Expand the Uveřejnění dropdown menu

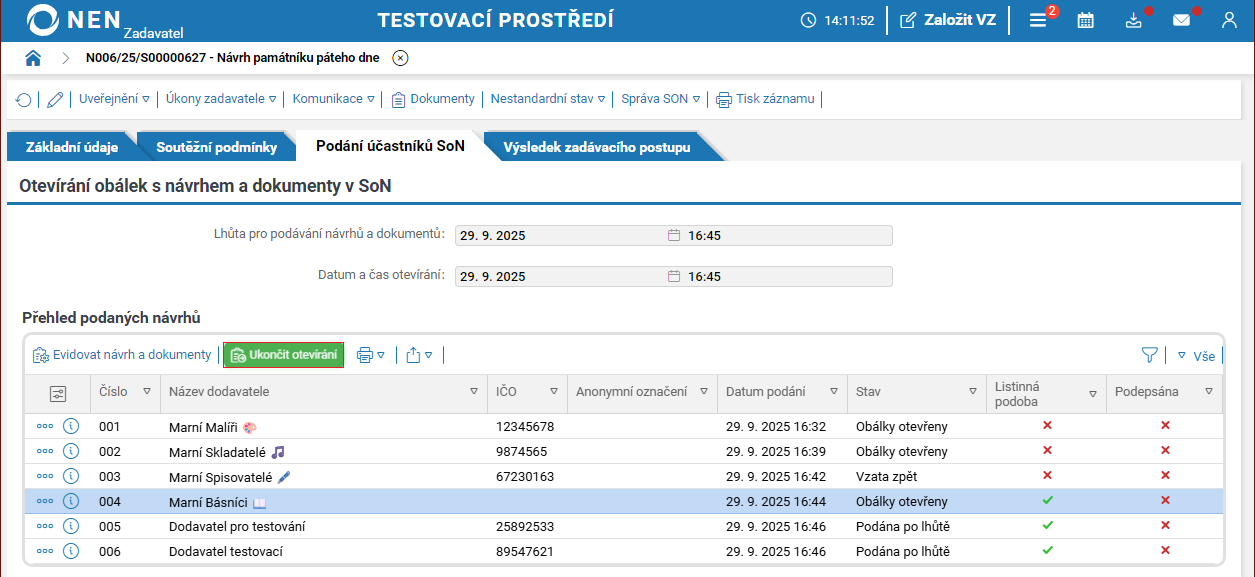tap(114, 99)
